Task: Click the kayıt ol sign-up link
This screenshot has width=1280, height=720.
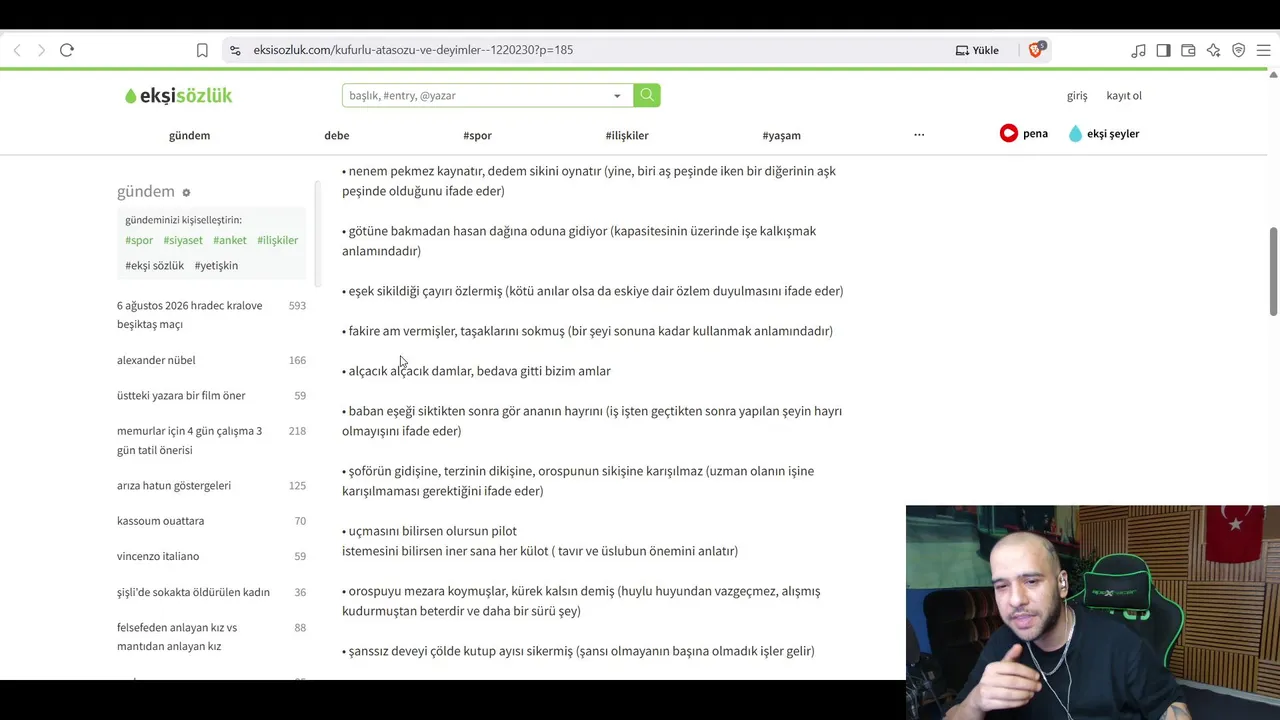Action: (1124, 96)
